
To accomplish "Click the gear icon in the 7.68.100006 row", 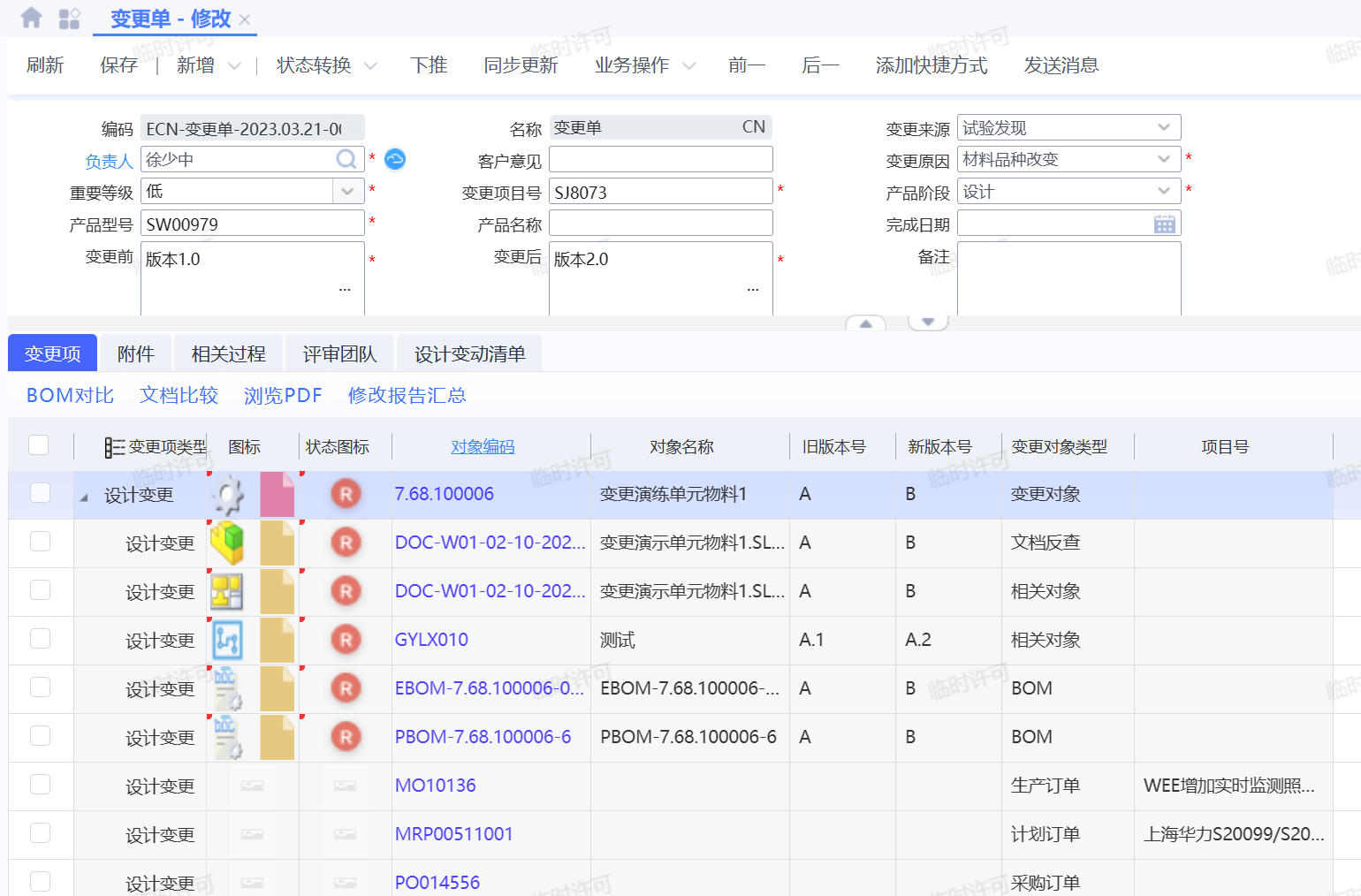I will (x=229, y=495).
